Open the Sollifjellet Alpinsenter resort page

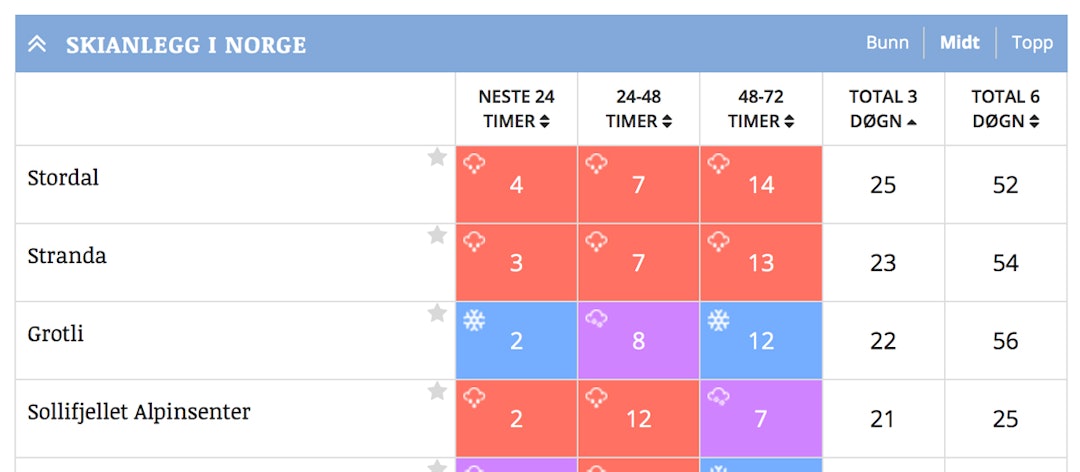(x=139, y=412)
